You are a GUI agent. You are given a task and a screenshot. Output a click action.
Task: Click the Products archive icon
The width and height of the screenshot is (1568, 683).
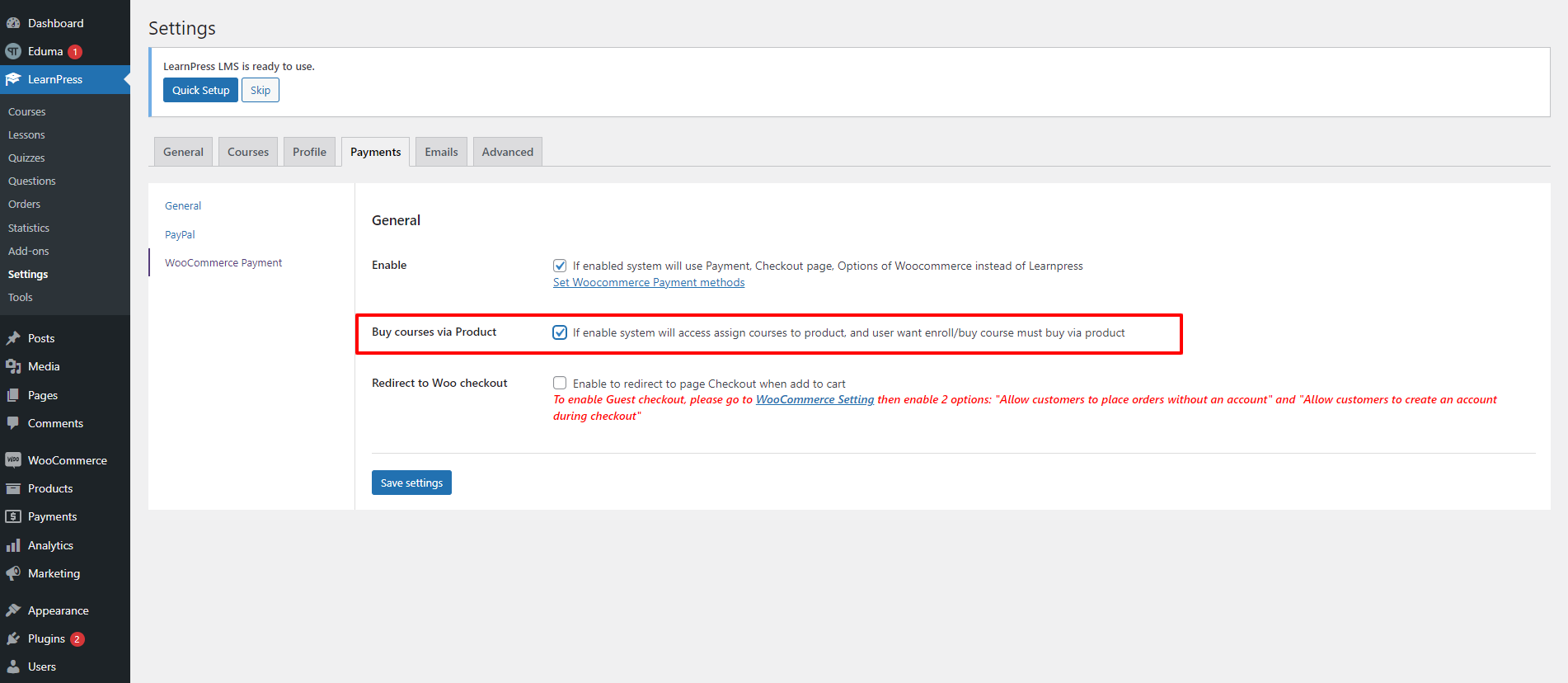click(x=13, y=488)
